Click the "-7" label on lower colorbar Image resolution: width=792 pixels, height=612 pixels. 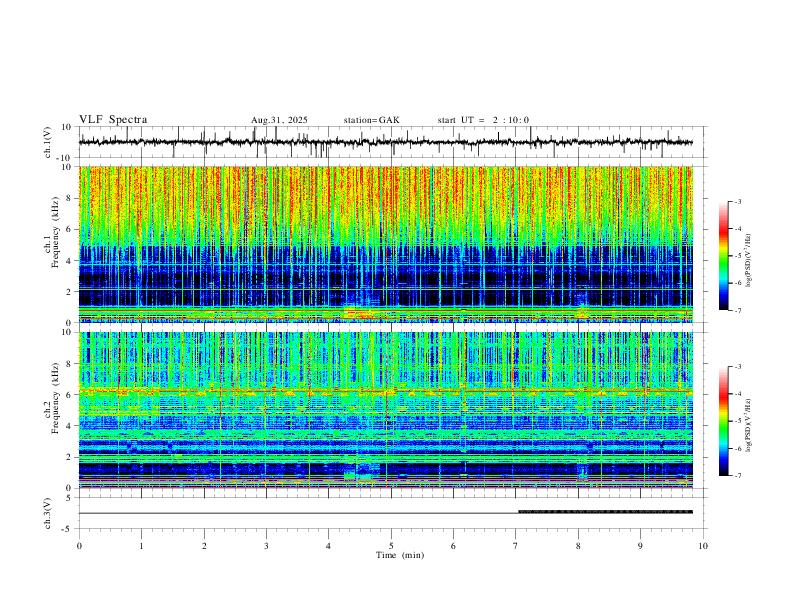737,475
